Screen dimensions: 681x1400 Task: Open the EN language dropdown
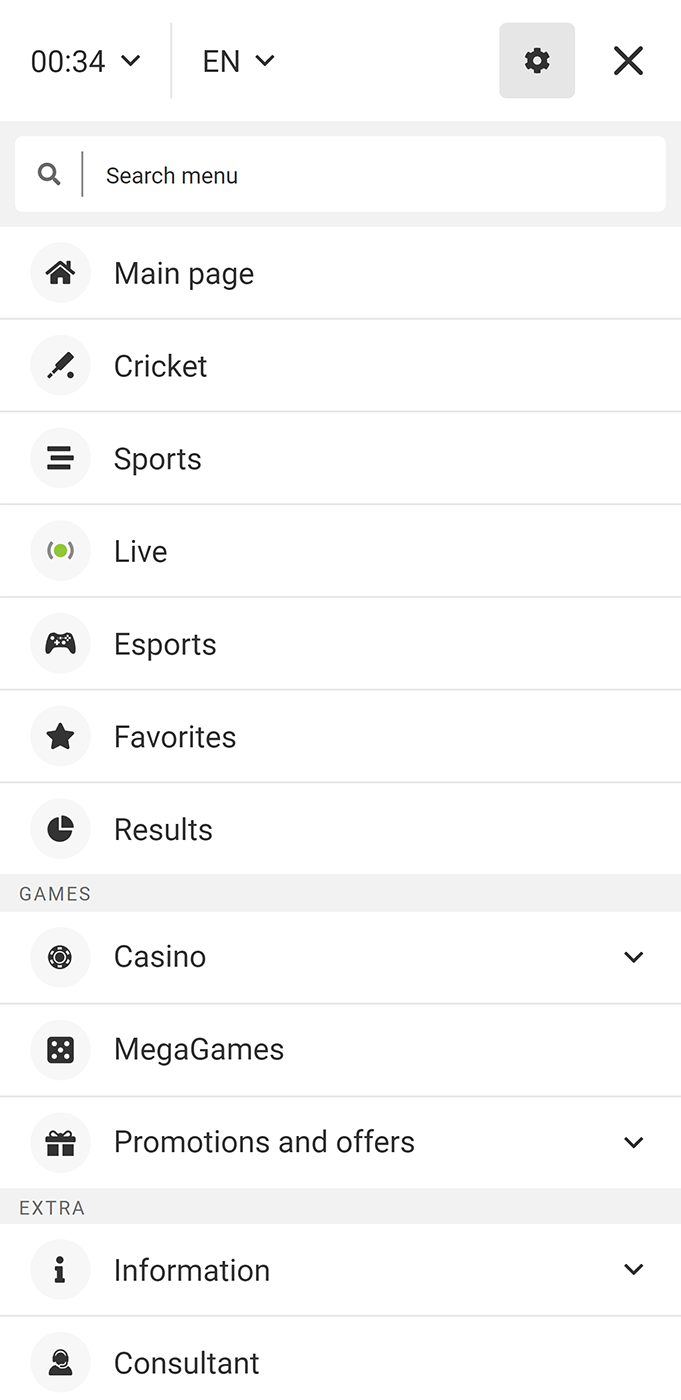pos(238,61)
